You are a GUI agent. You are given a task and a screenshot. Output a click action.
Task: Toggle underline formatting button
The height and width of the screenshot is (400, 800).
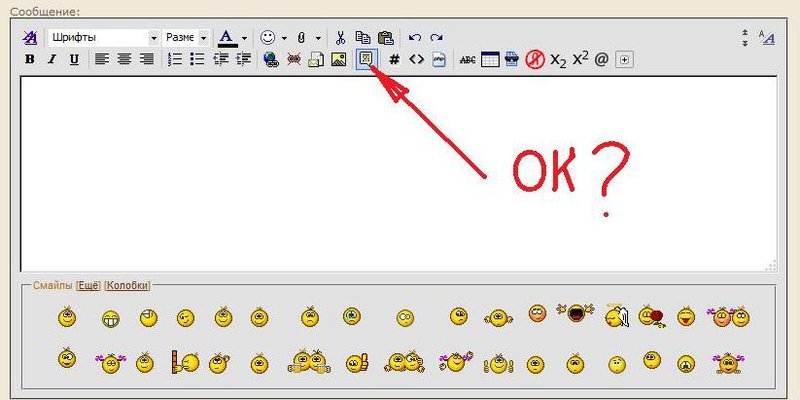(x=74, y=59)
